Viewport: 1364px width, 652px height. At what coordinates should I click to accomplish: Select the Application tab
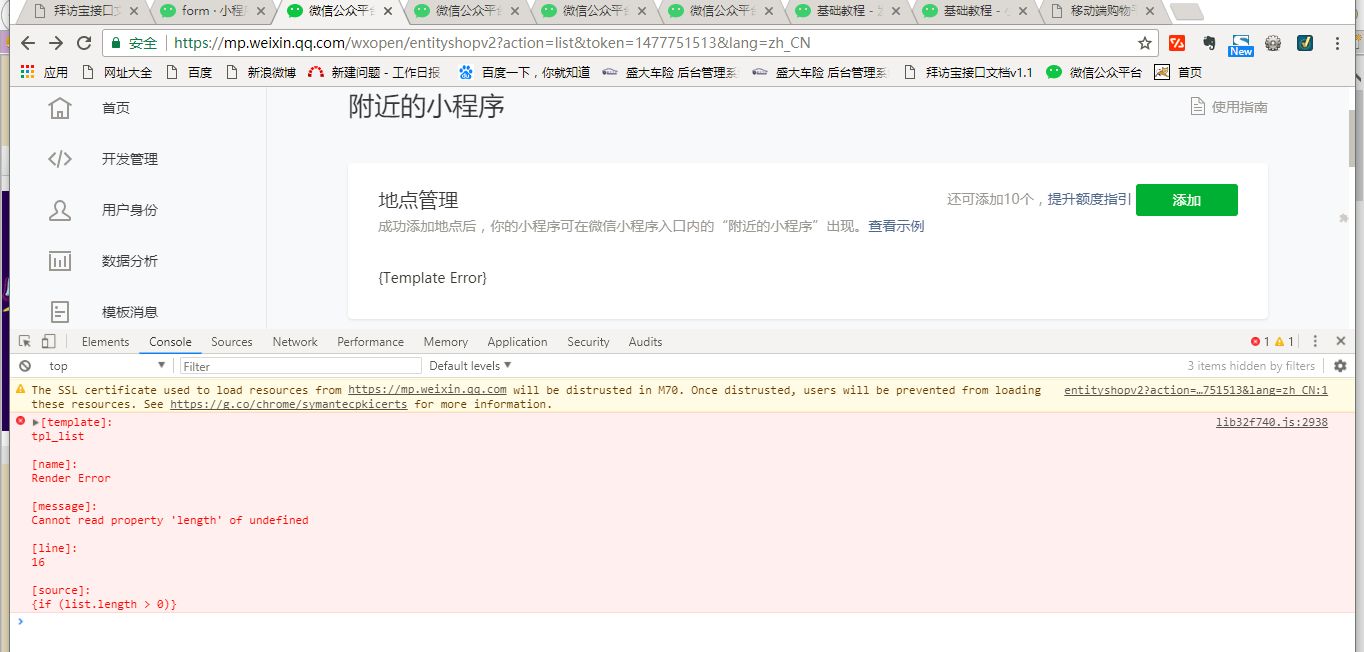pos(517,342)
